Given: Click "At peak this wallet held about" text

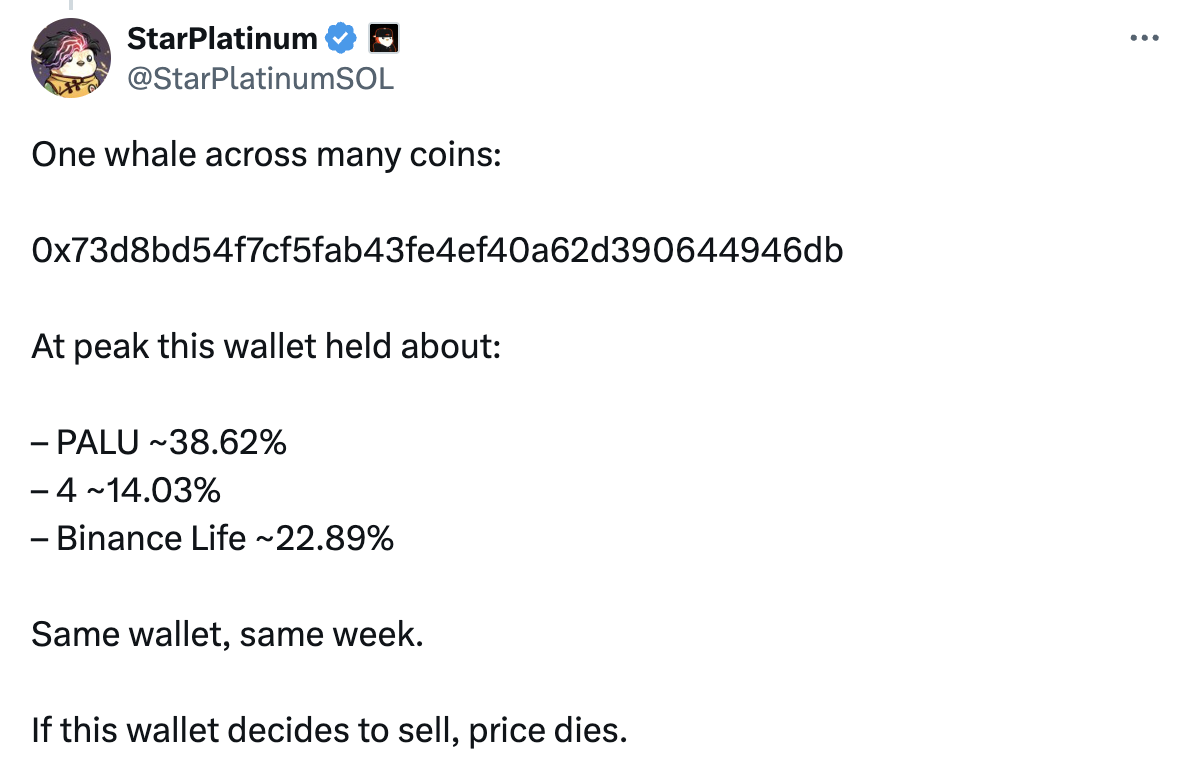Looking at the screenshot, I should pos(265,347).
